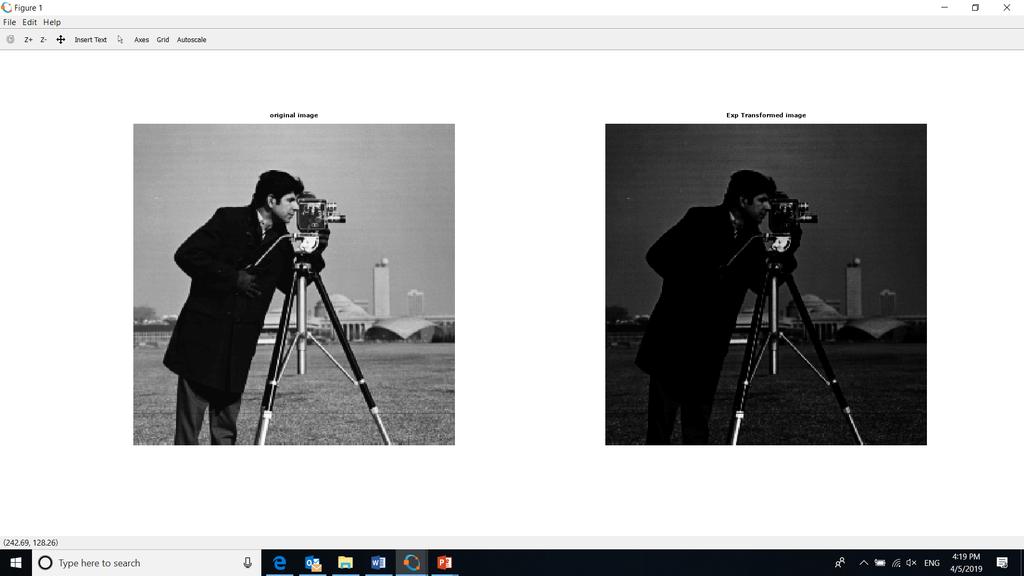Open the Edit menu

click(x=29, y=22)
